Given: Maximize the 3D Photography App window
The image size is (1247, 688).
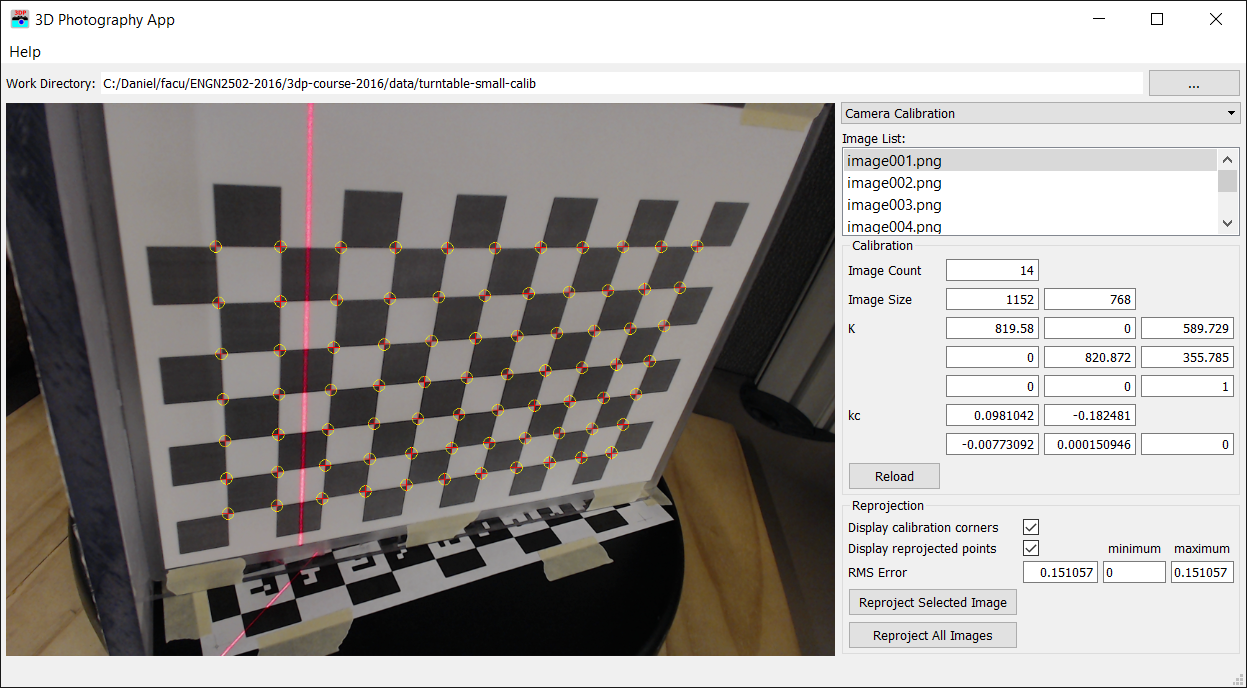Looking at the screenshot, I should pyautogui.click(x=1157, y=19).
